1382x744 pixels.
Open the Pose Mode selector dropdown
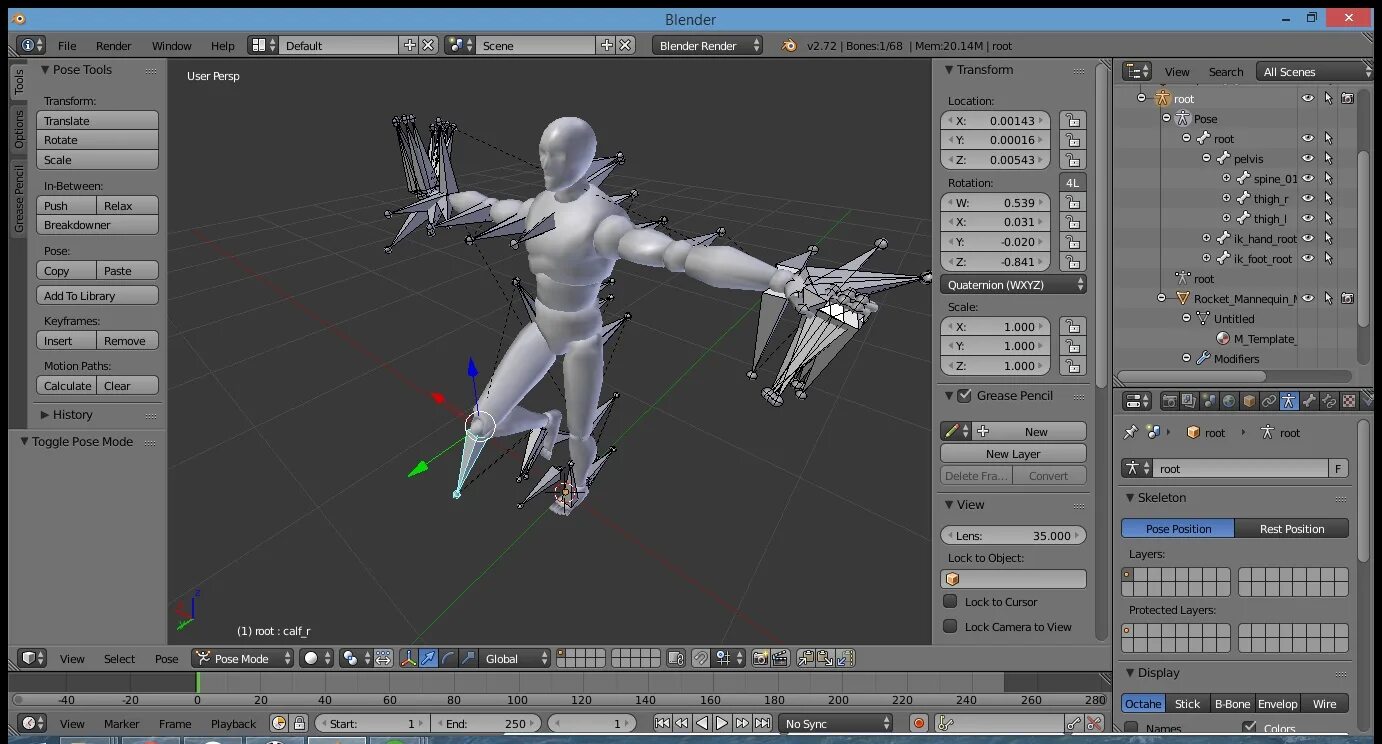pos(243,658)
